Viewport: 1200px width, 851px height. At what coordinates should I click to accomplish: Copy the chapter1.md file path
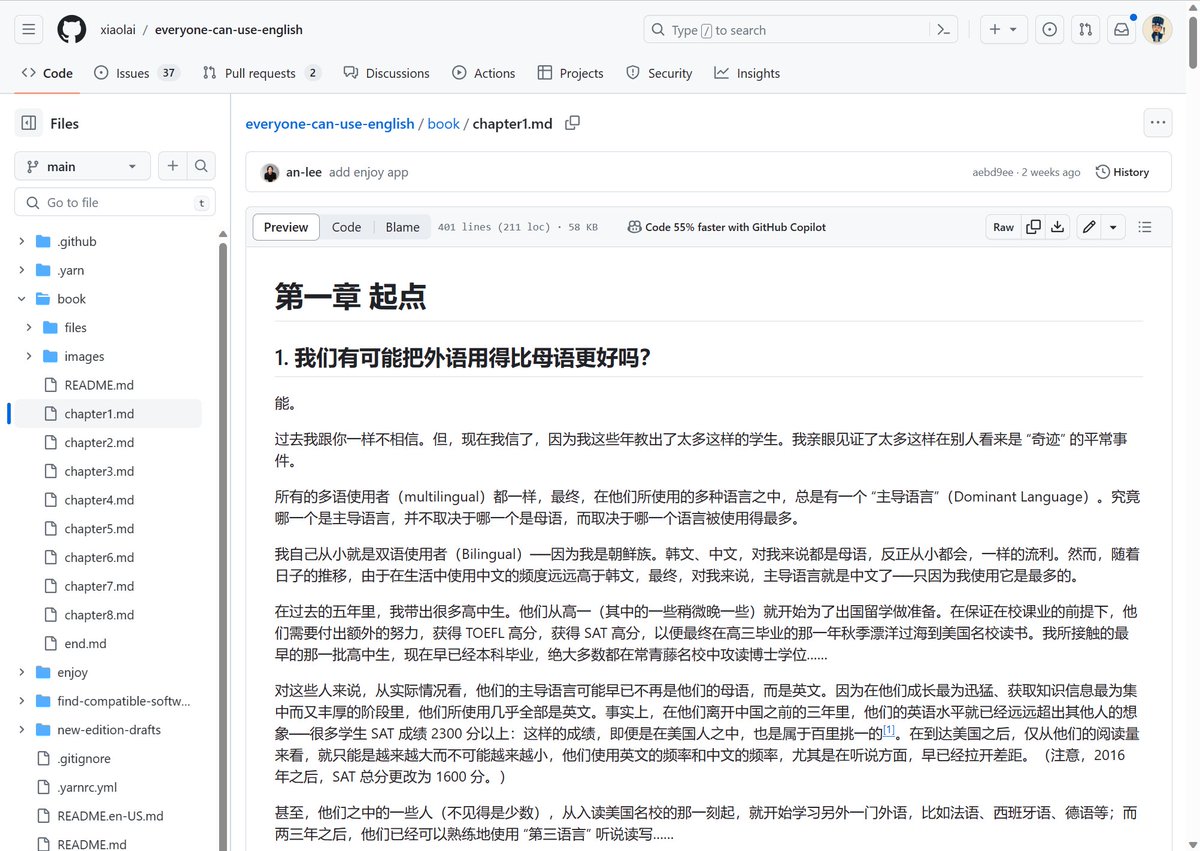click(573, 123)
